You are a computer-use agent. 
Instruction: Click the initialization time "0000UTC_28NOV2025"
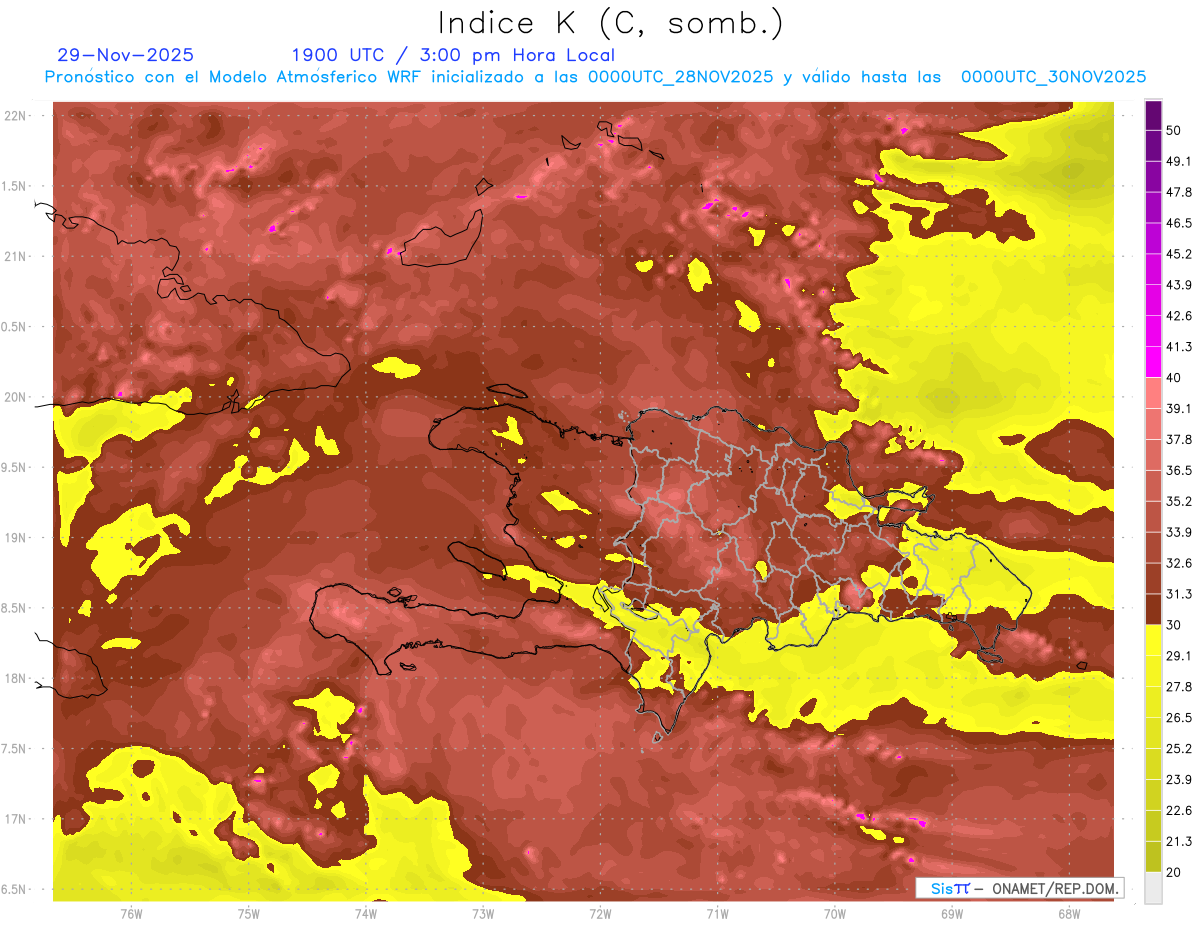click(x=680, y=77)
